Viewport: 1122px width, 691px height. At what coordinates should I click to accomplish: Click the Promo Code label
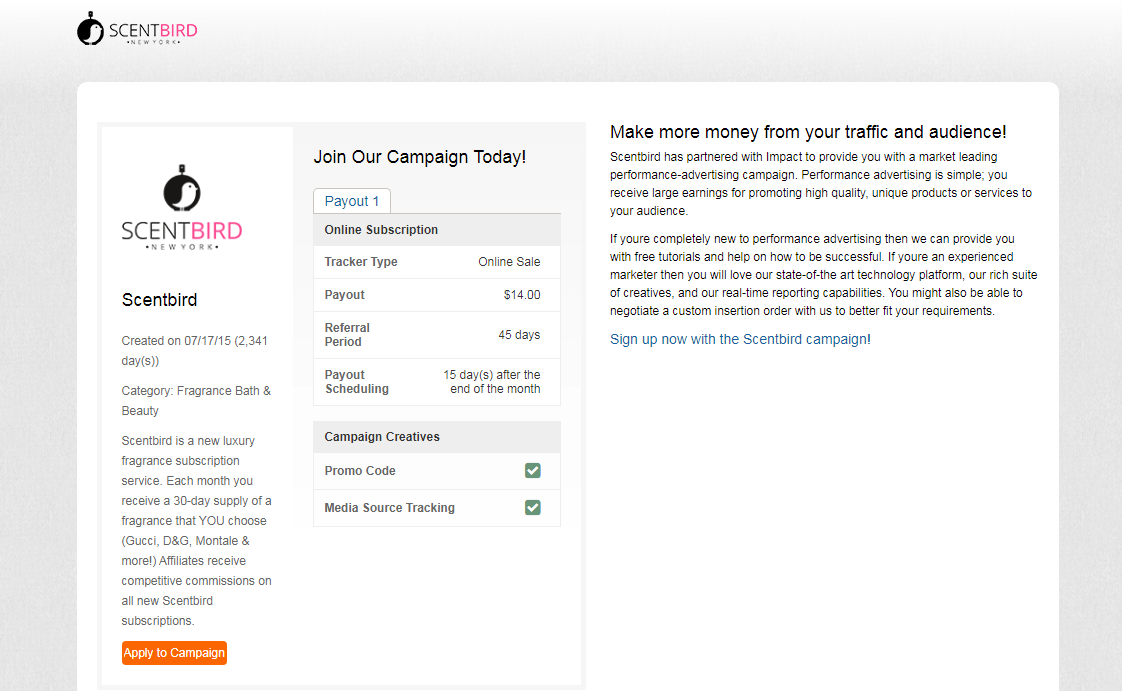(x=360, y=471)
